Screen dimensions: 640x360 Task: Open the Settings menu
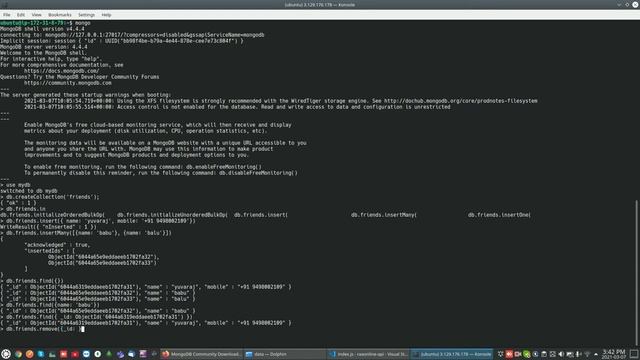86,15
